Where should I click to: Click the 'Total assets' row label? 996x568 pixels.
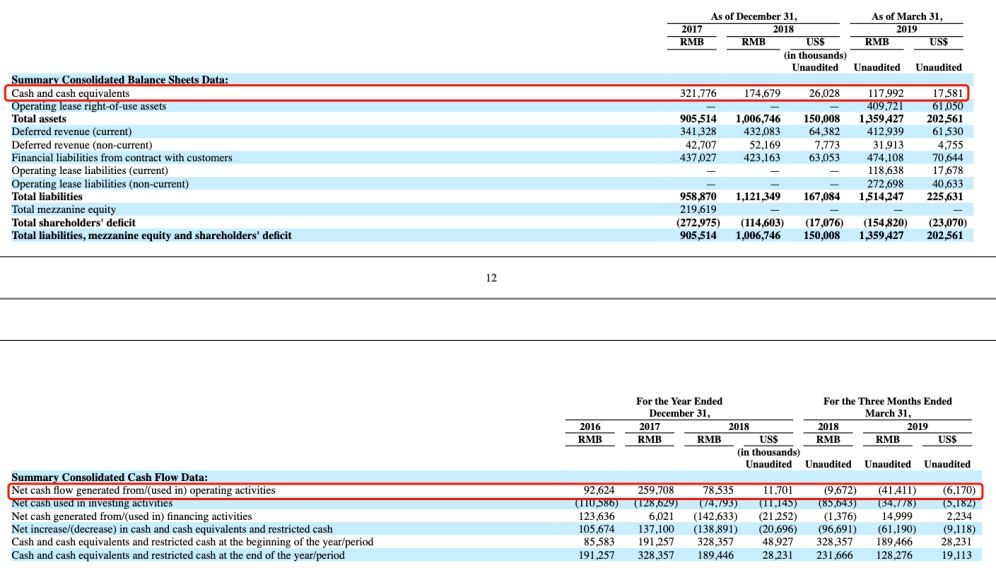point(38,119)
